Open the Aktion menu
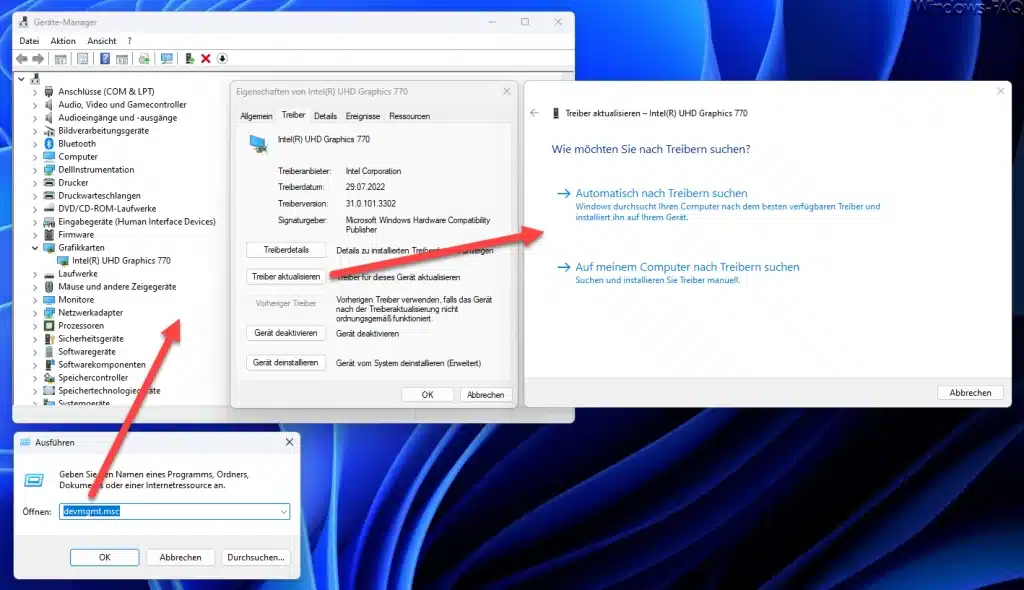 63,41
